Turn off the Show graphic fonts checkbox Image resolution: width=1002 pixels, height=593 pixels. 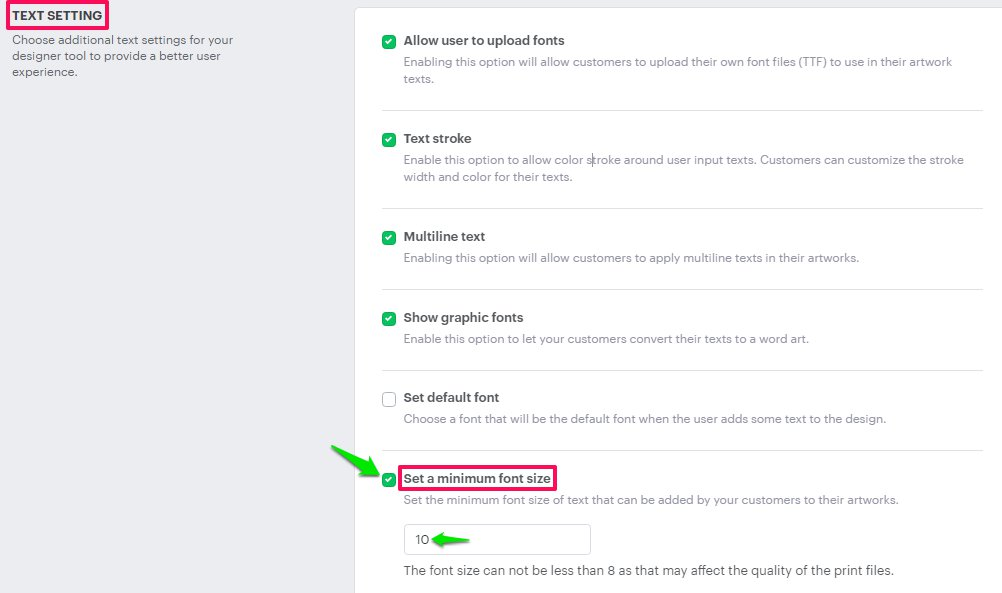(x=389, y=319)
